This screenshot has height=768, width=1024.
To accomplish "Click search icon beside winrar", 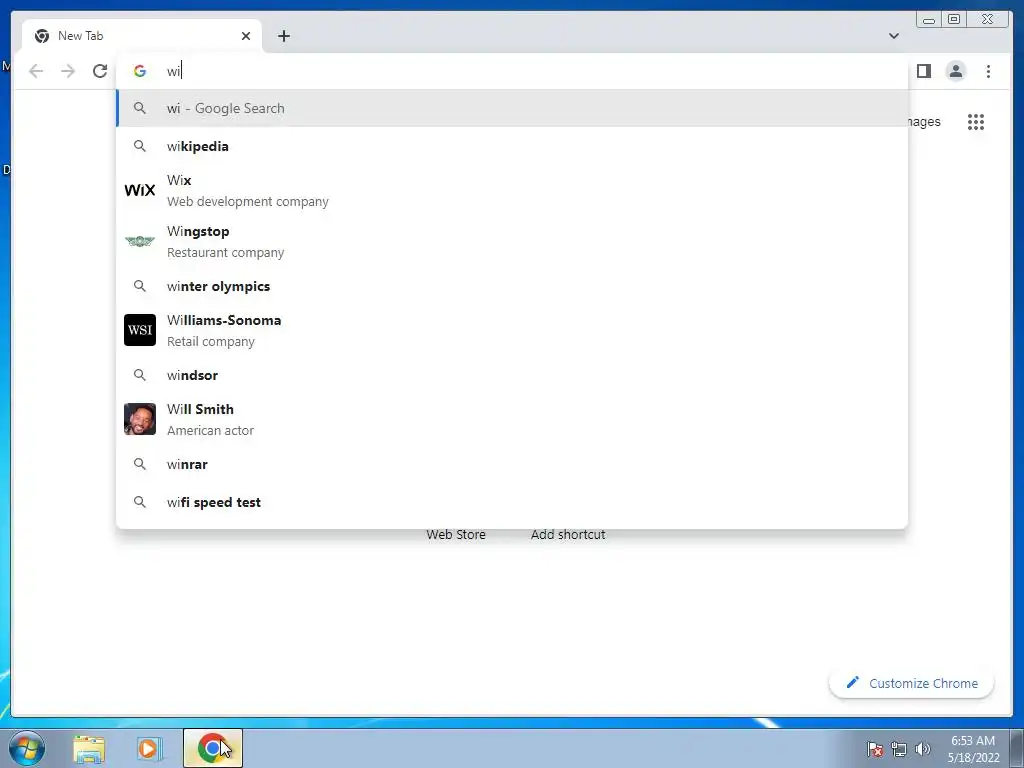I will pyautogui.click(x=140, y=464).
